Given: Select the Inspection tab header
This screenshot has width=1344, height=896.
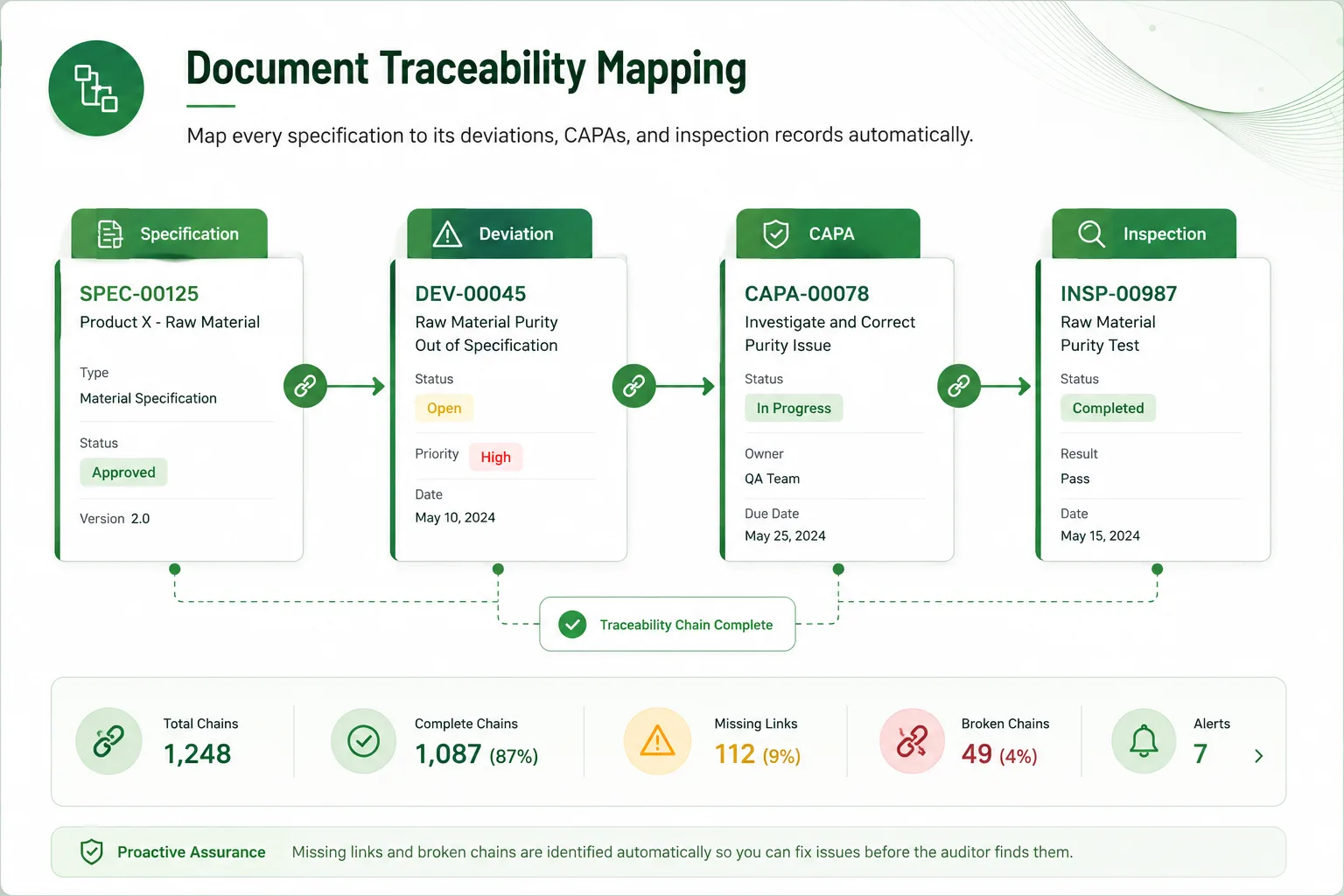Looking at the screenshot, I should click(x=1144, y=234).
